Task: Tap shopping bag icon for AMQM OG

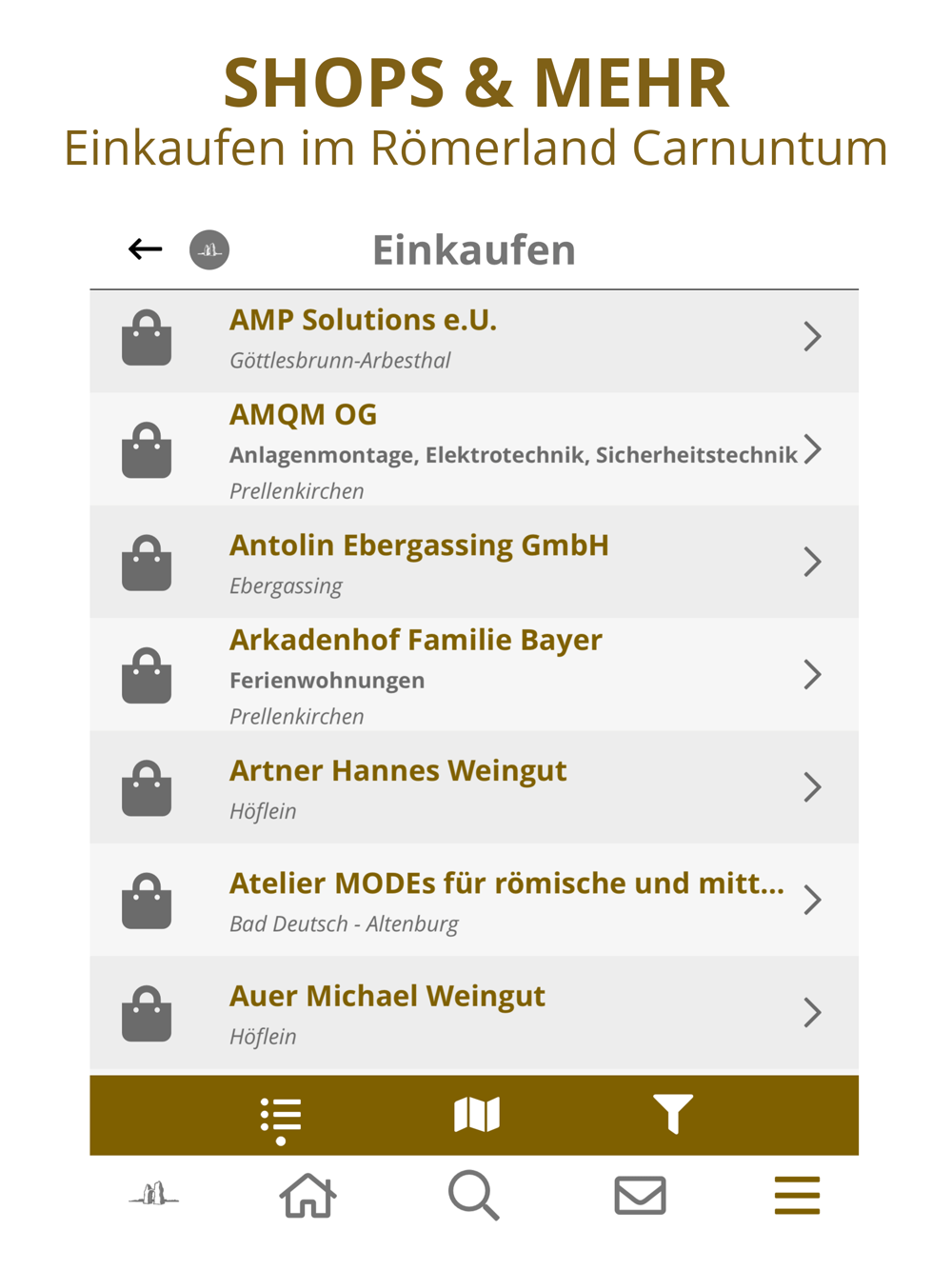Action: tap(147, 449)
